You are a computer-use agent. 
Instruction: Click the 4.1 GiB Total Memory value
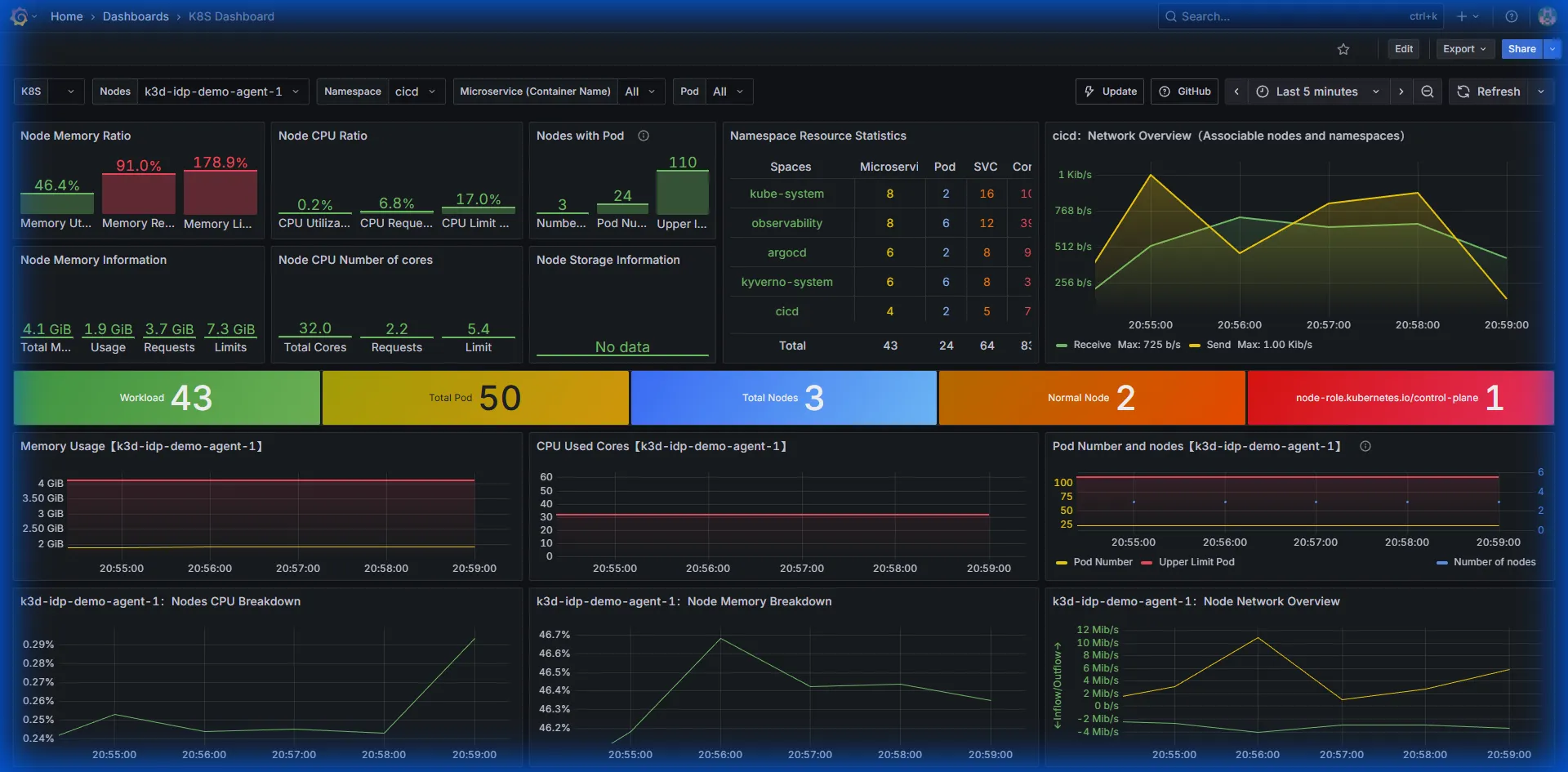(47, 329)
